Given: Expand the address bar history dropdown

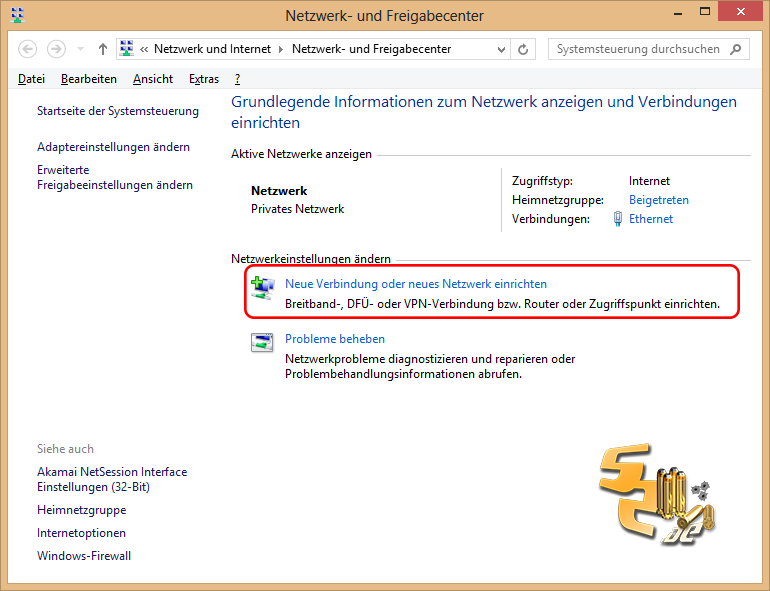Looking at the screenshot, I should 502,49.
